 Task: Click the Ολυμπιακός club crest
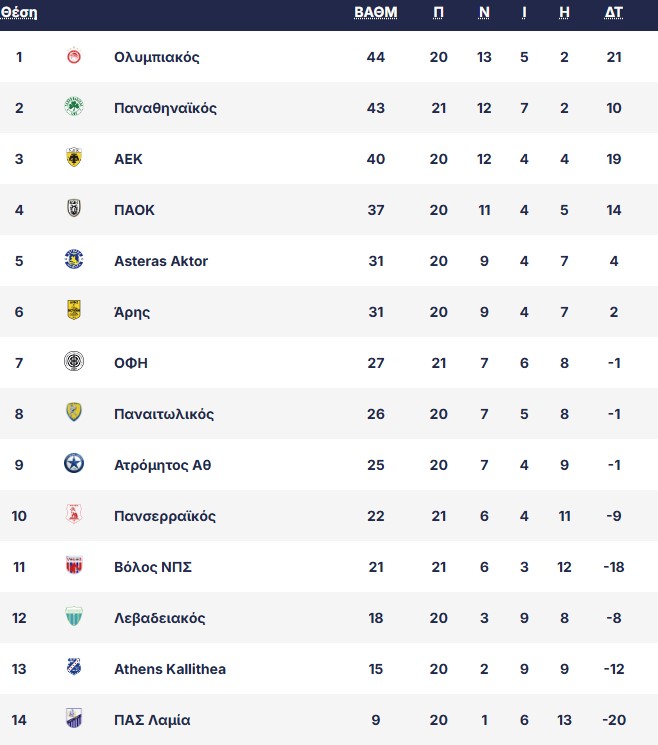coord(74,57)
